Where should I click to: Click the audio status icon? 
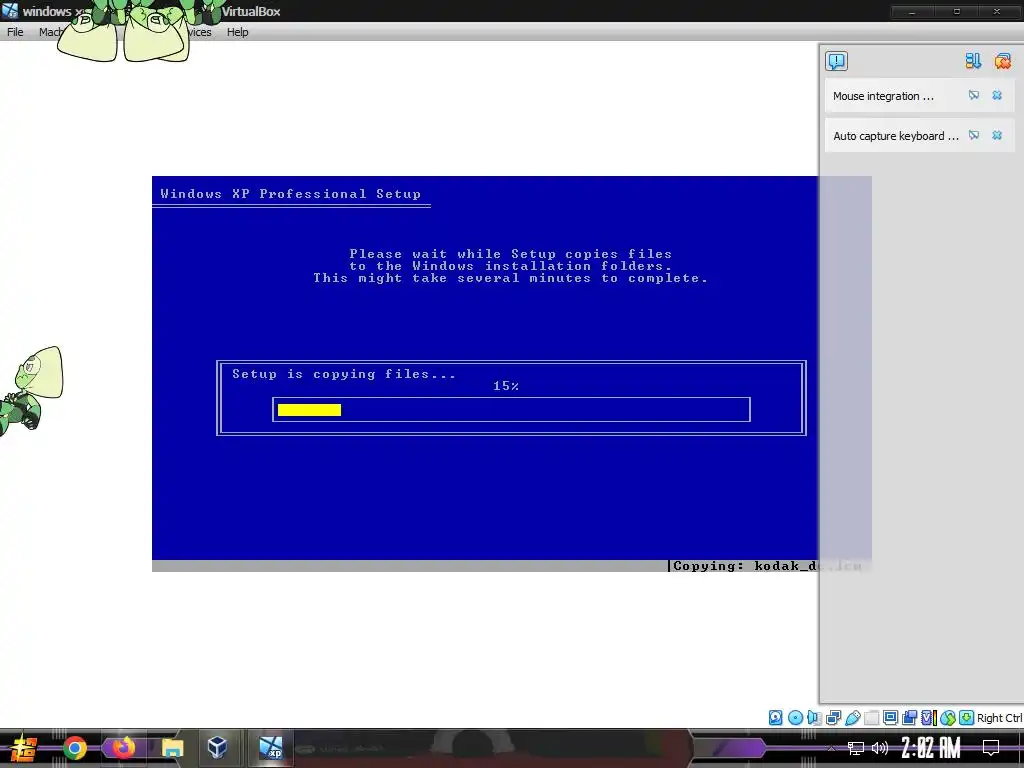[814, 718]
